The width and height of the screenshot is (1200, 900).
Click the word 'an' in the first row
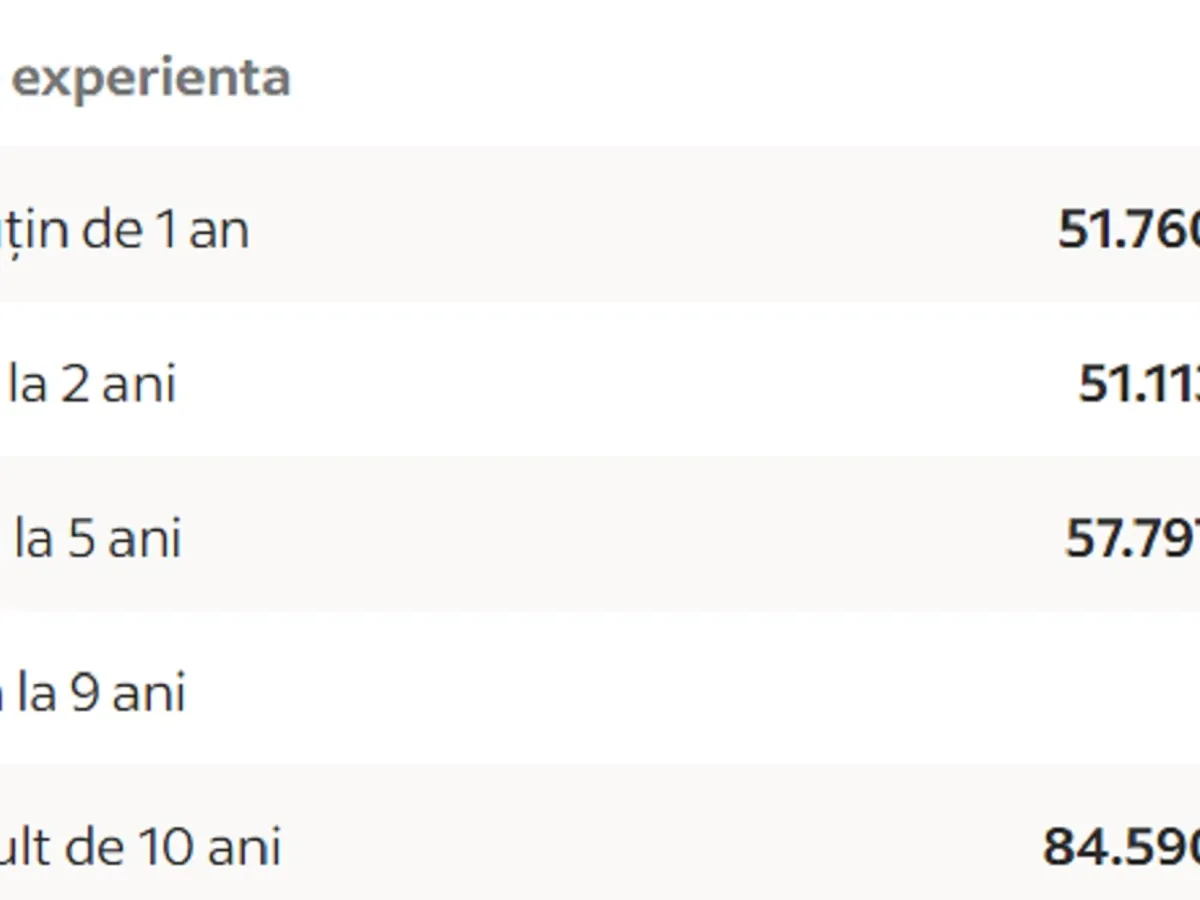(x=219, y=230)
